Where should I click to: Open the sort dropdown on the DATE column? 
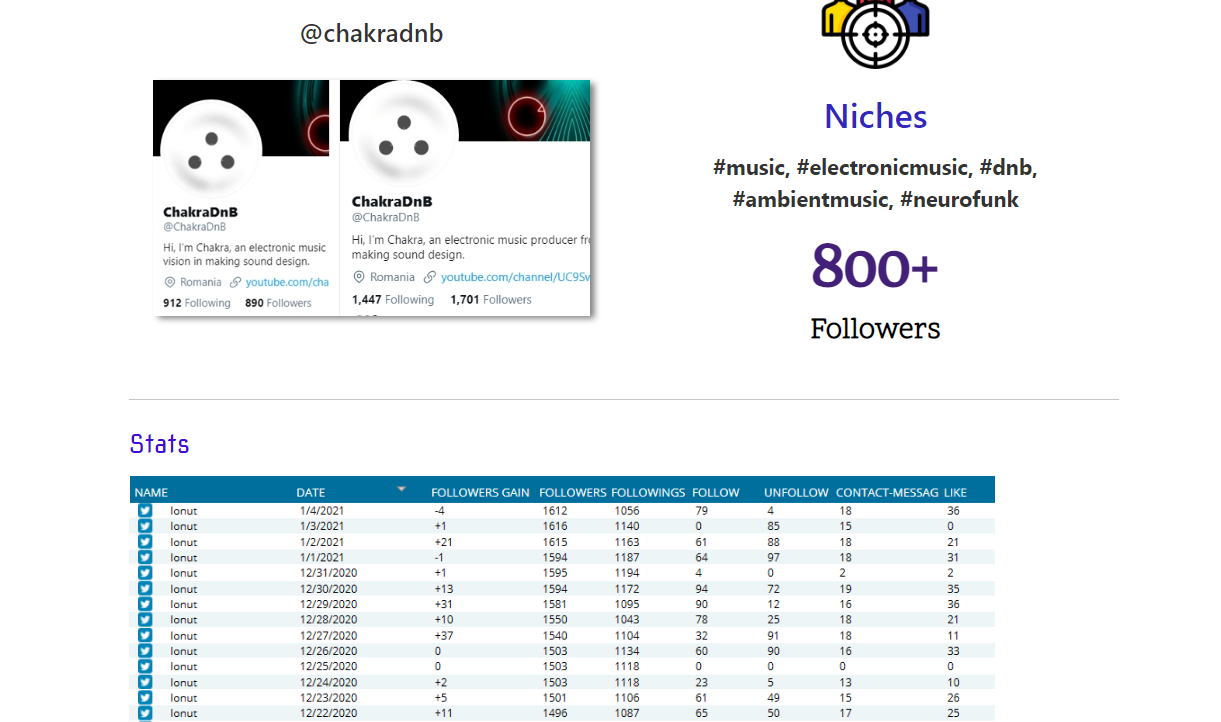point(401,489)
